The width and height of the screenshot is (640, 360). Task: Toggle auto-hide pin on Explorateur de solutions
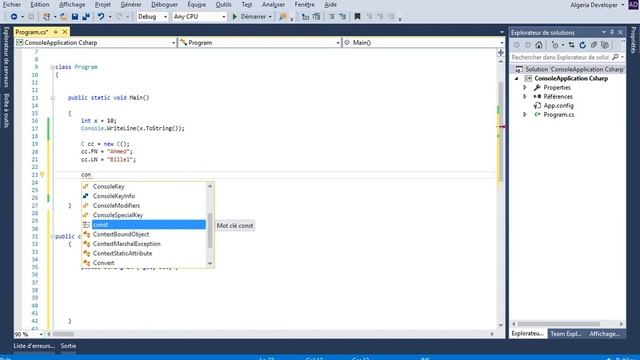coord(612,32)
